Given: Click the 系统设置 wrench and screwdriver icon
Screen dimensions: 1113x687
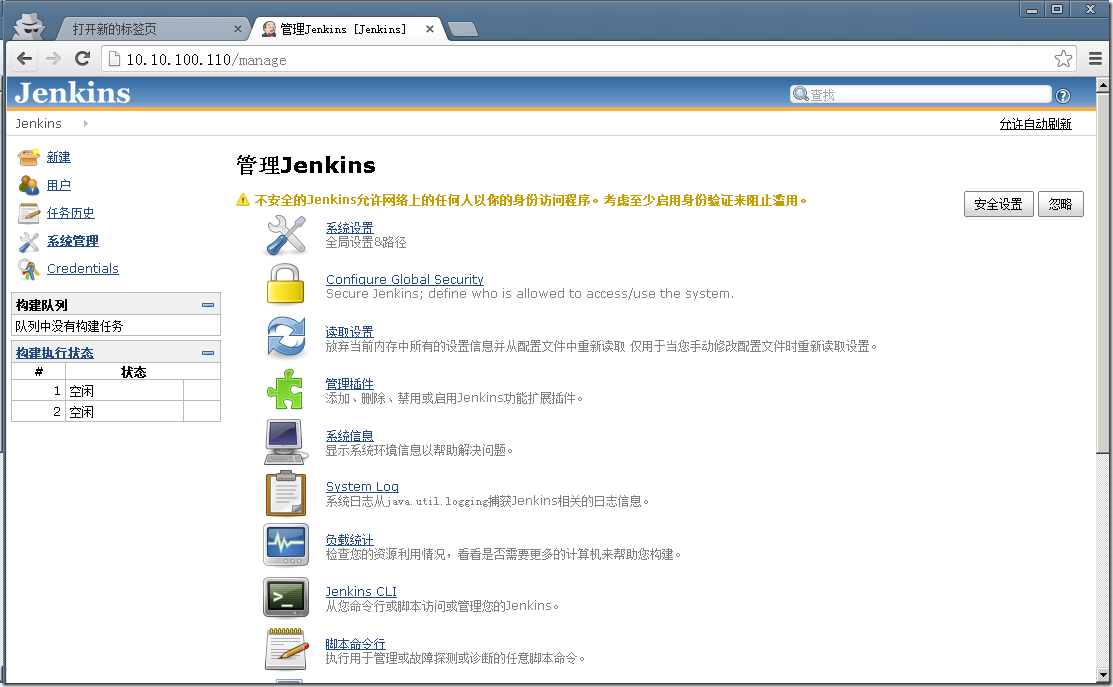Looking at the screenshot, I should pos(286,235).
